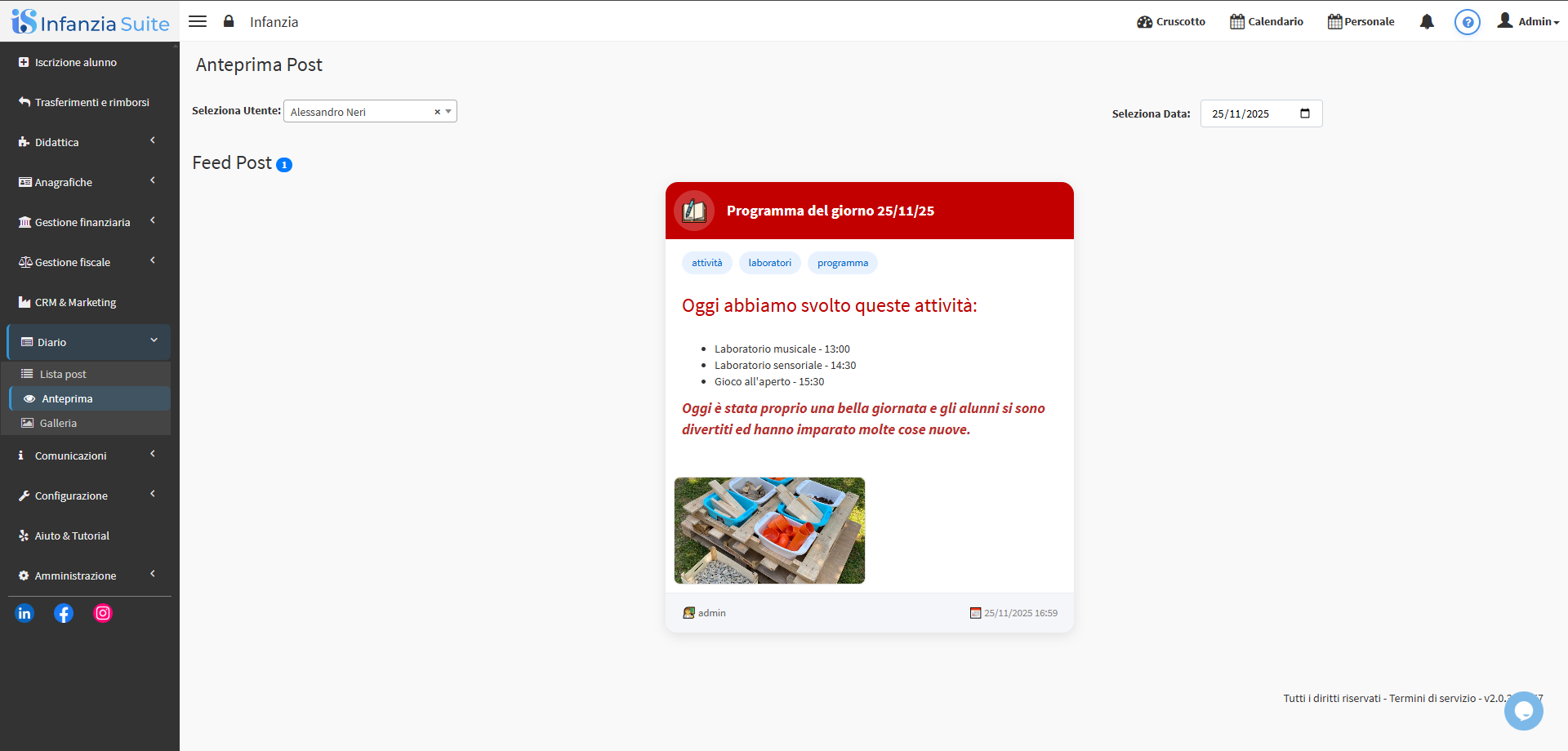
Task: Open the Seleziona Utente dropdown
Action: (x=359, y=112)
